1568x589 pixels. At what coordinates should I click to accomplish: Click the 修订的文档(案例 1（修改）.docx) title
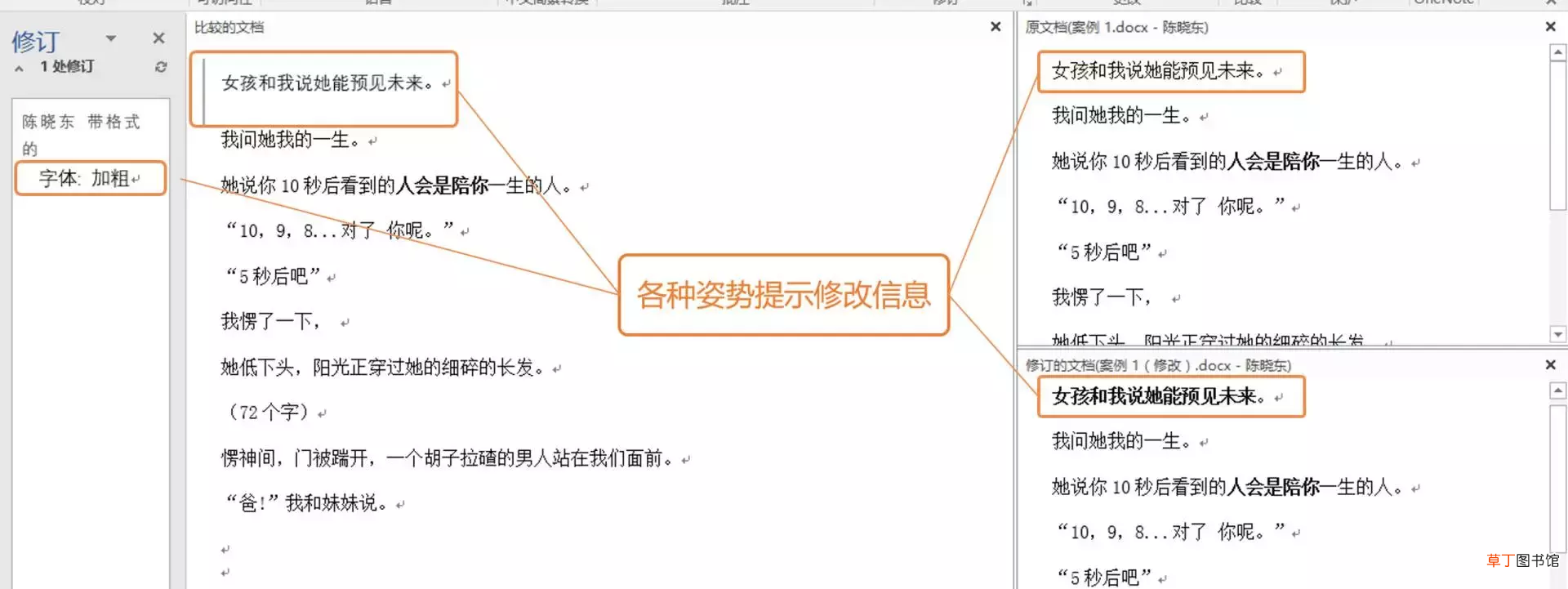1158,365
